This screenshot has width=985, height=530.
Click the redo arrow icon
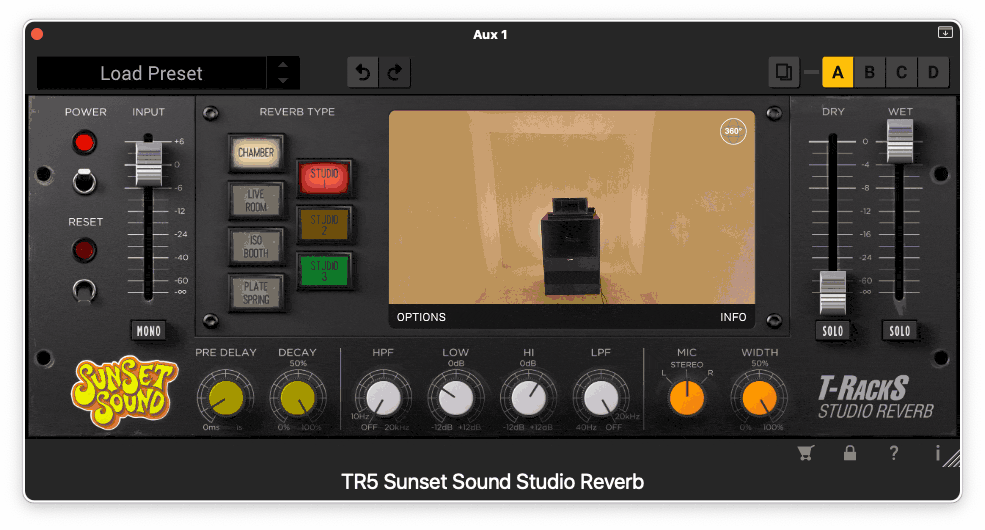point(395,73)
